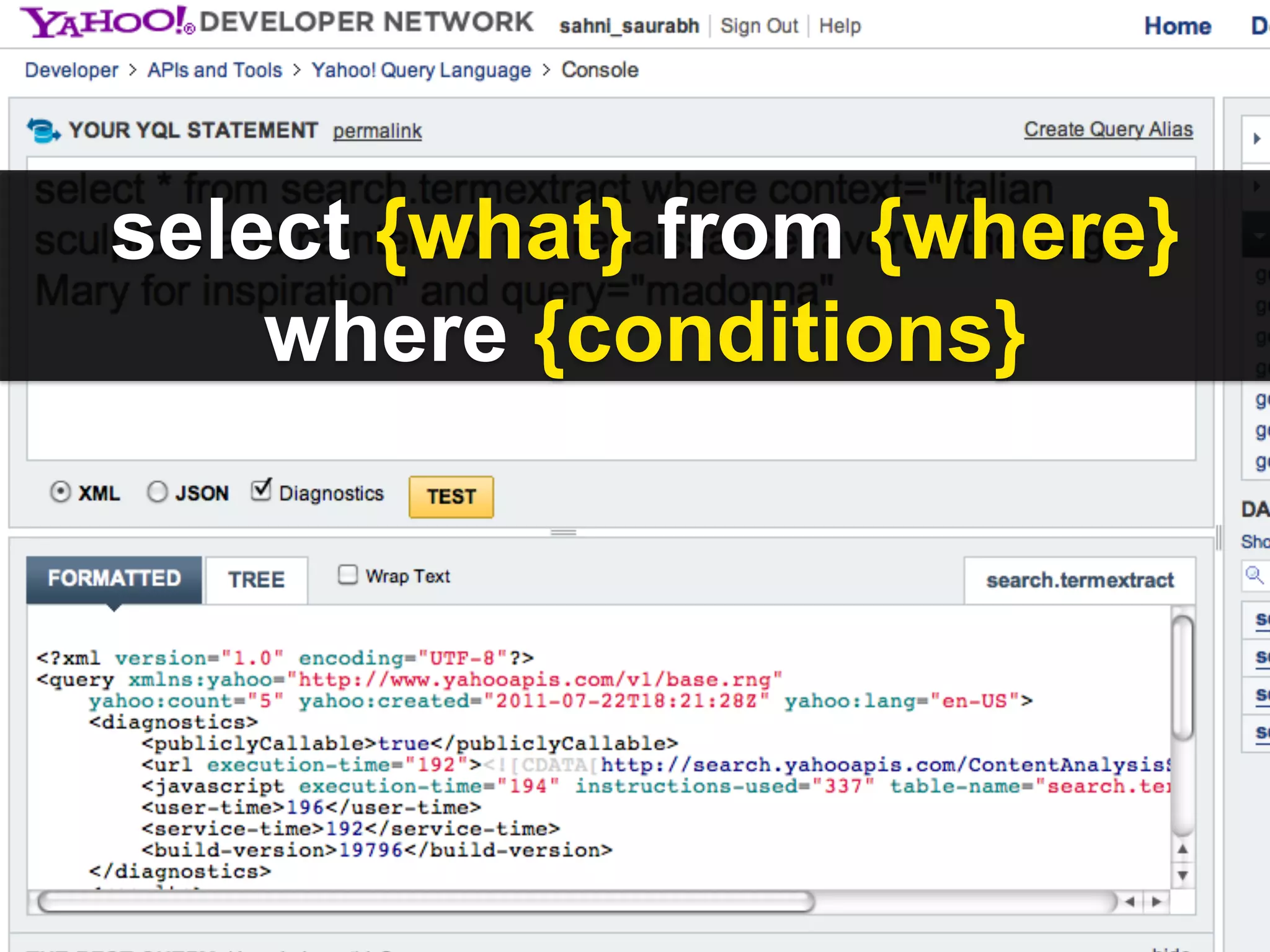This screenshot has height=952, width=1270.
Task: Select the XML output radio button
Action: pos(60,492)
